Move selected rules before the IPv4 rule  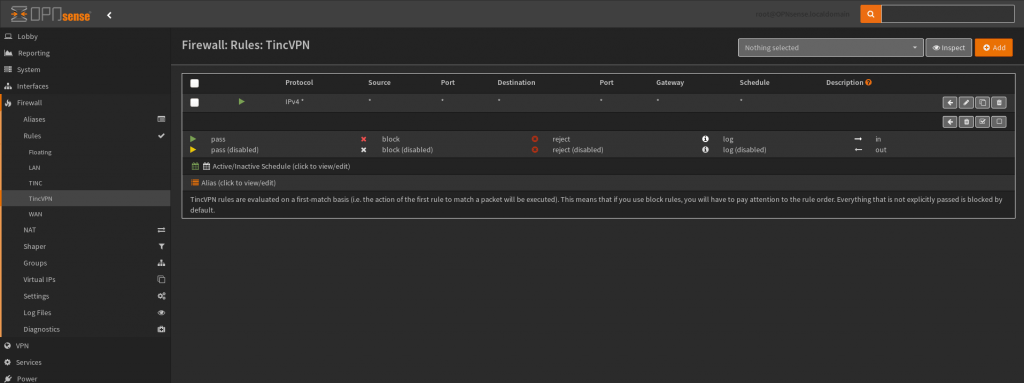click(x=950, y=103)
